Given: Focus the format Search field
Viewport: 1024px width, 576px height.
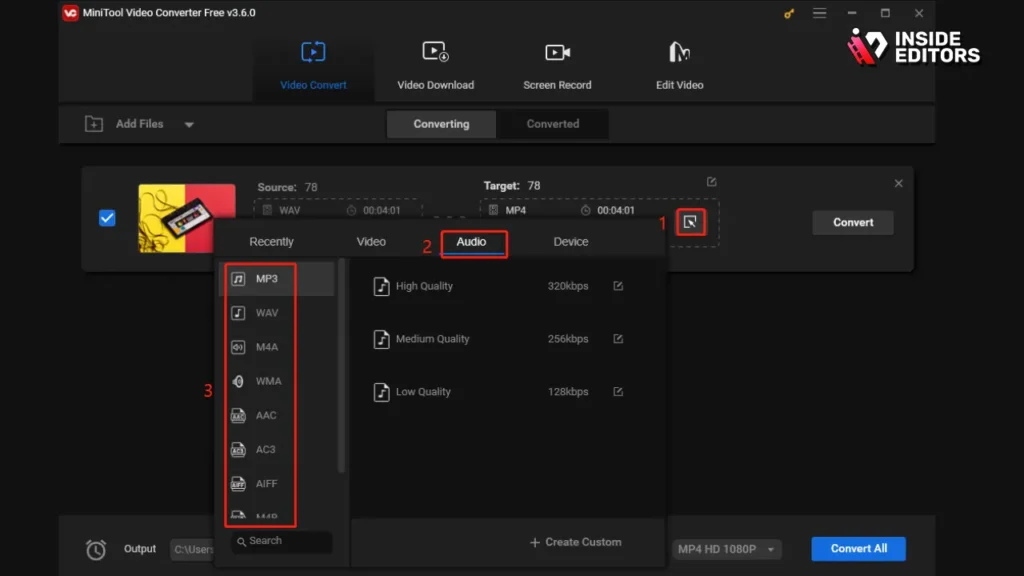Looking at the screenshot, I should click(281, 541).
